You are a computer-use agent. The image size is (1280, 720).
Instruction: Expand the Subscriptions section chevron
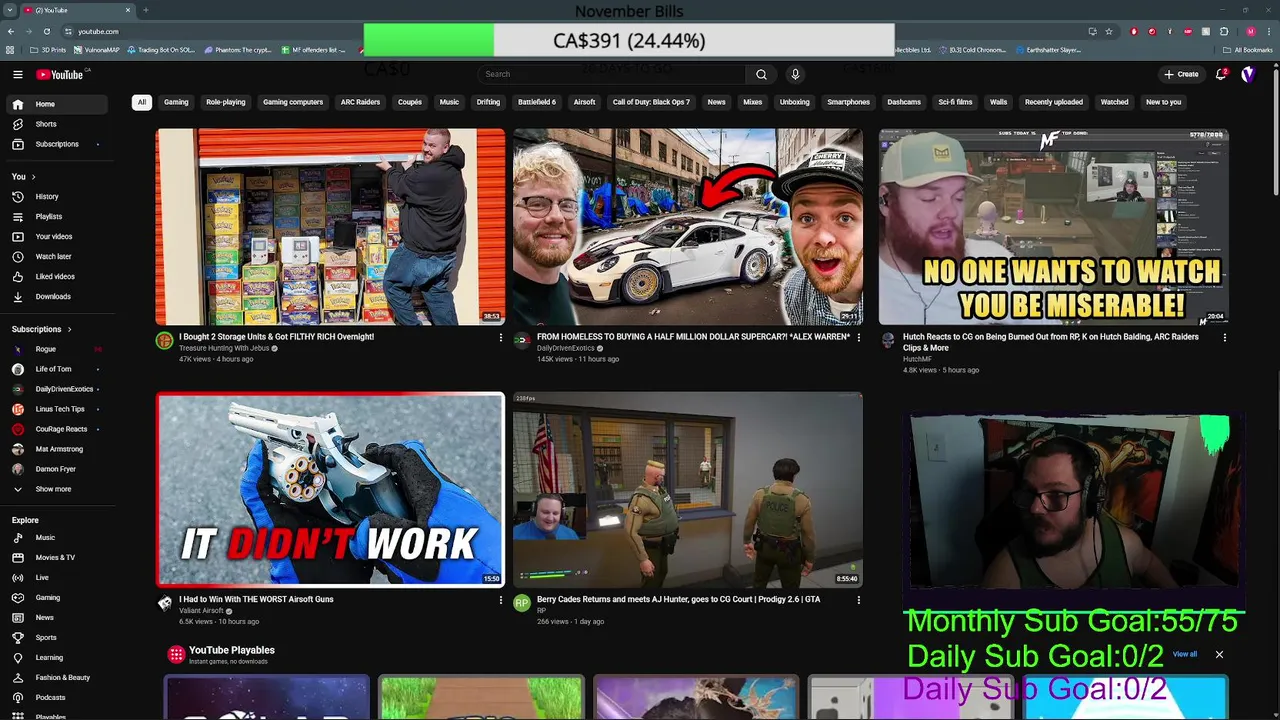point(68,329)
